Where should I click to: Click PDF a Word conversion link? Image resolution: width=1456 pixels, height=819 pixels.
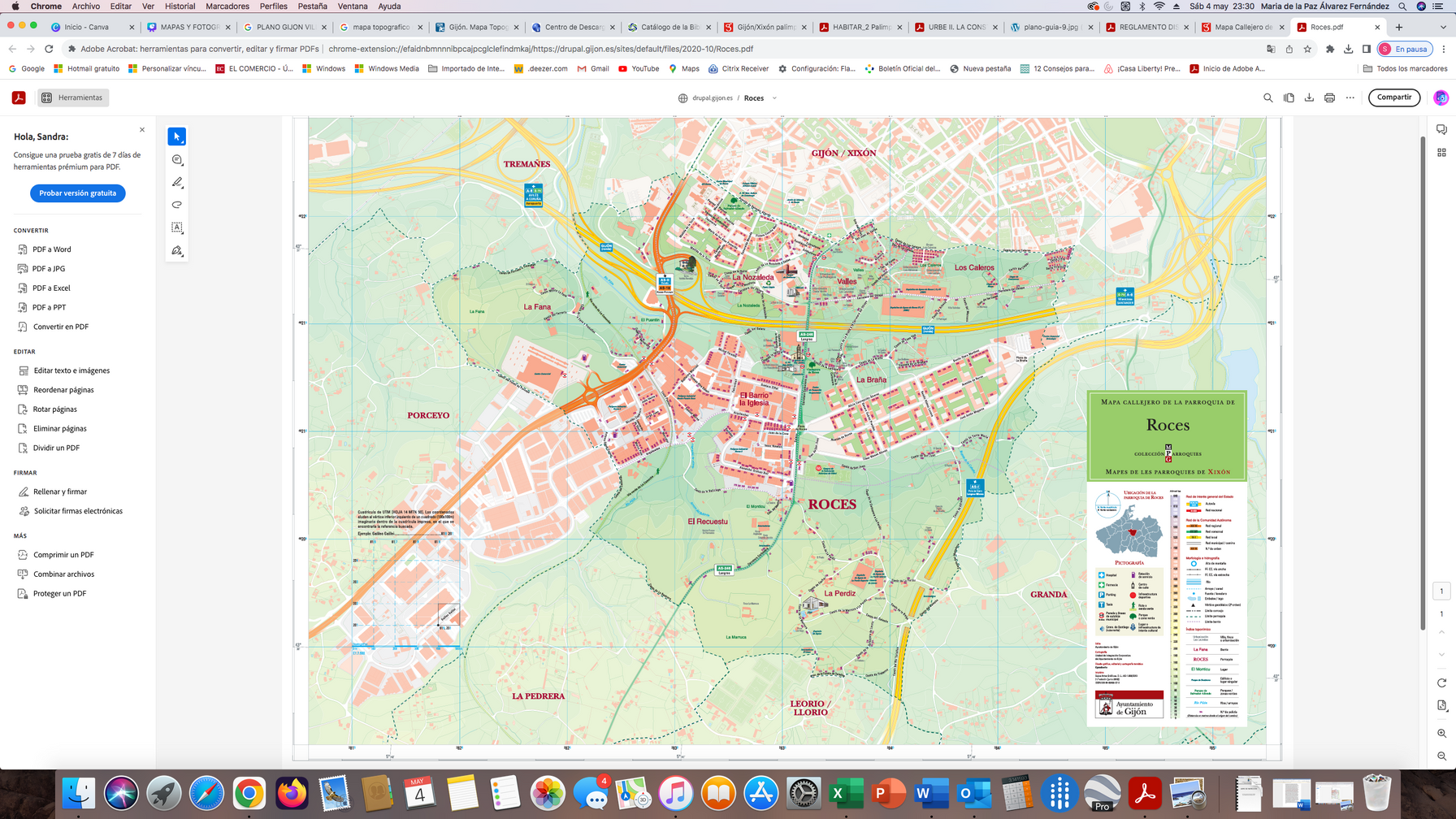pos(52,249)
